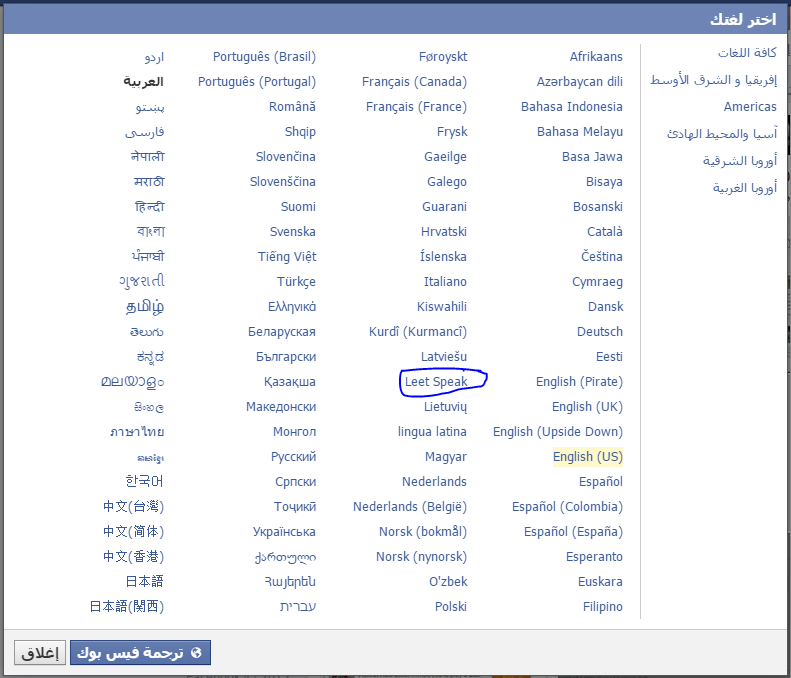Select Norsk (nynorsk) language

coord(421,556)
